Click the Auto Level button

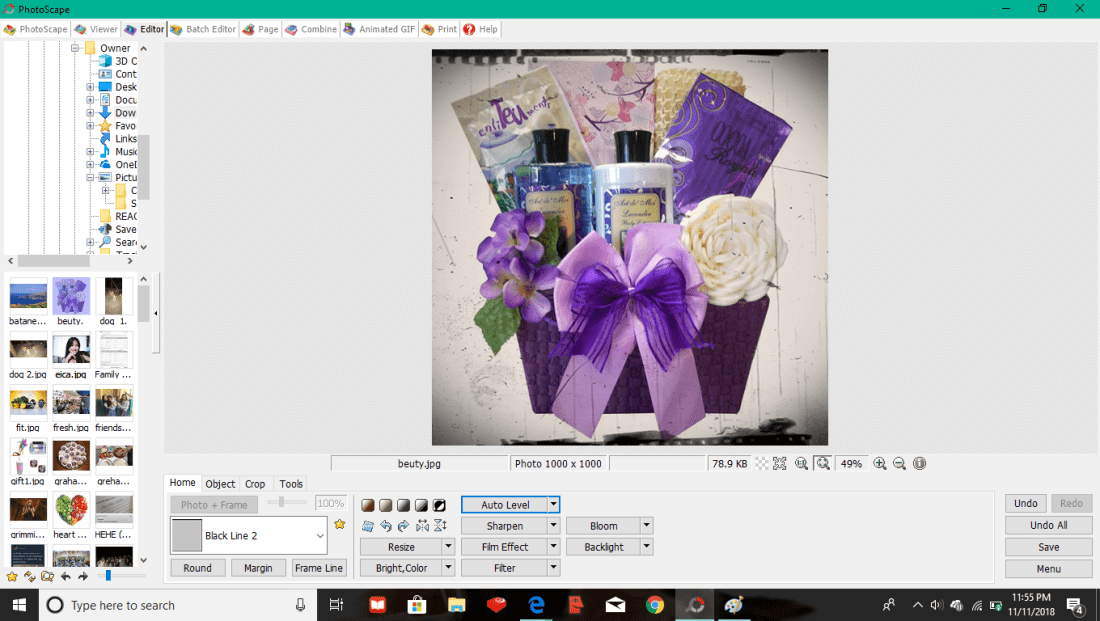pos(504,505)
